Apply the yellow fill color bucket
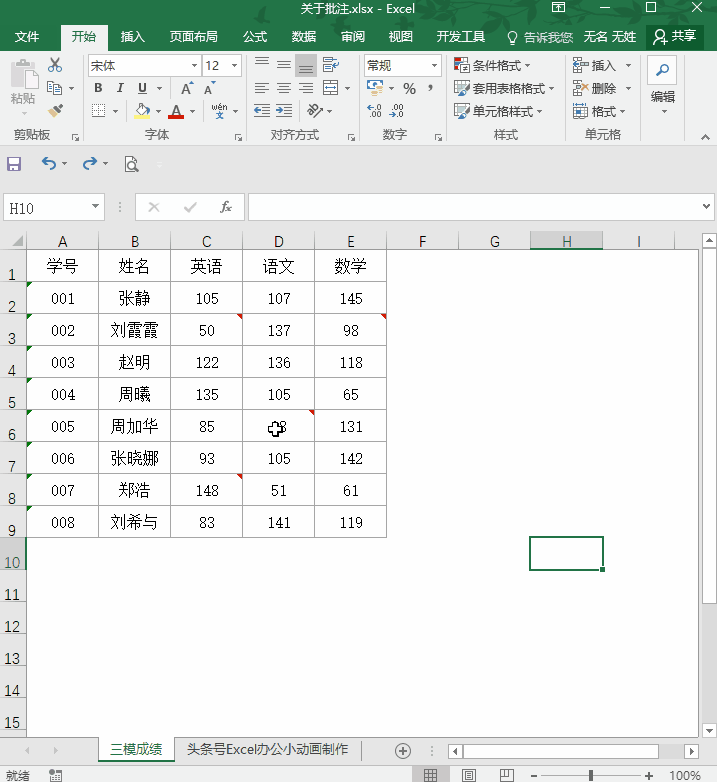The image size is (717, 782). tap(143, 111)
